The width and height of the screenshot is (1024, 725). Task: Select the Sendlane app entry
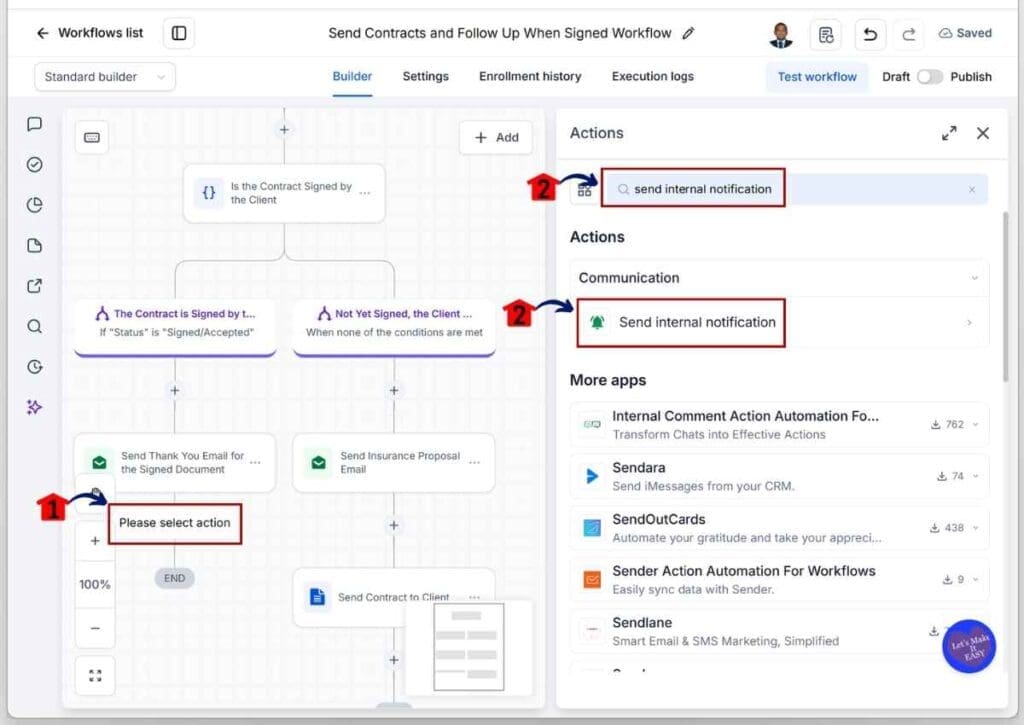click(x=780, y=631)
